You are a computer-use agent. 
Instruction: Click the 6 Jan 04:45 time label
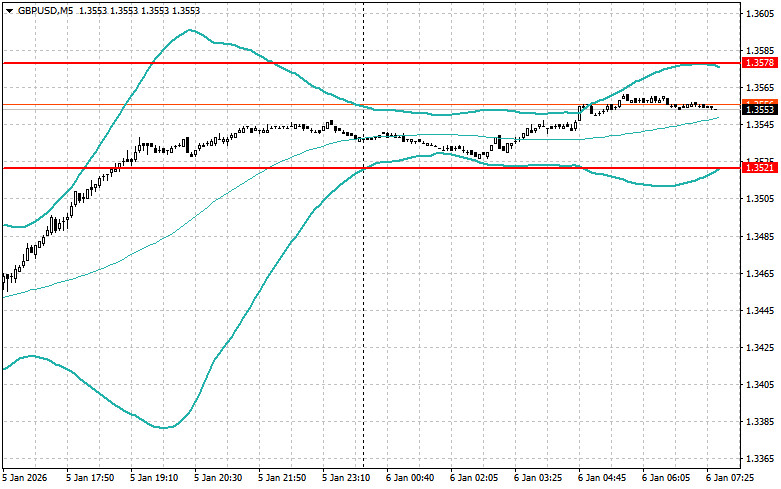[602, 478]
